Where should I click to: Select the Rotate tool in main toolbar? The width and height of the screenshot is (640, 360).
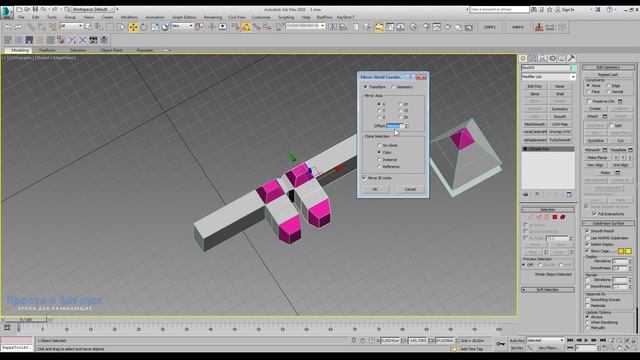144,27
